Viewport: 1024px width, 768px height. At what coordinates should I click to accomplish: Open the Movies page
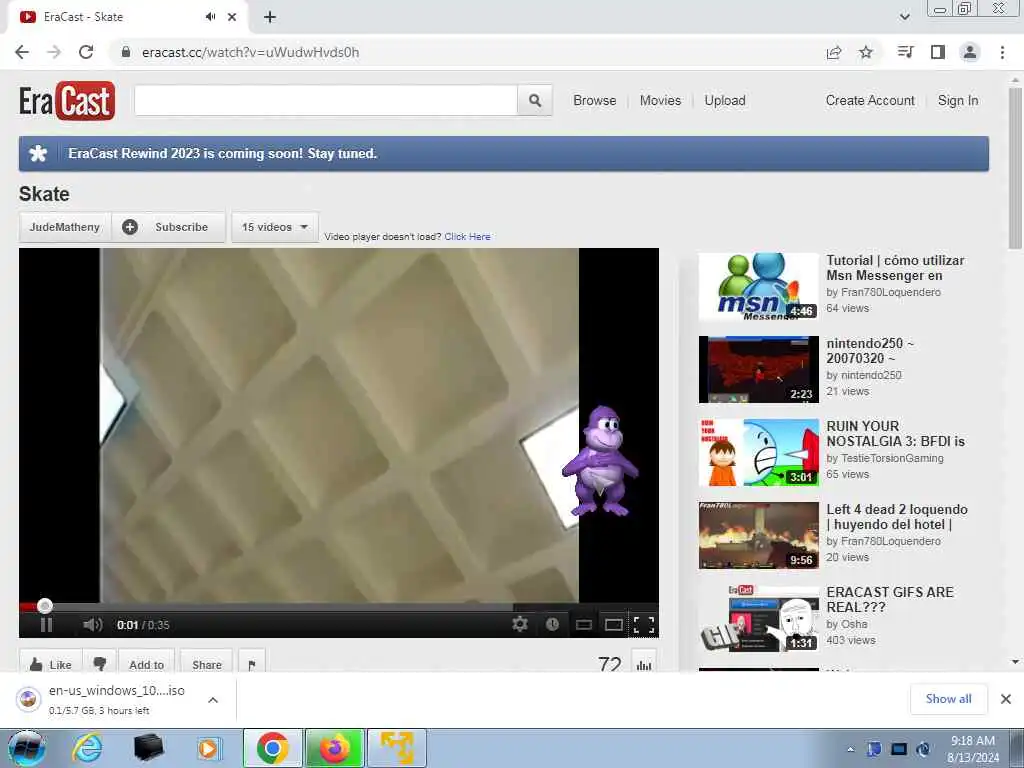click(x=660, y=101)
